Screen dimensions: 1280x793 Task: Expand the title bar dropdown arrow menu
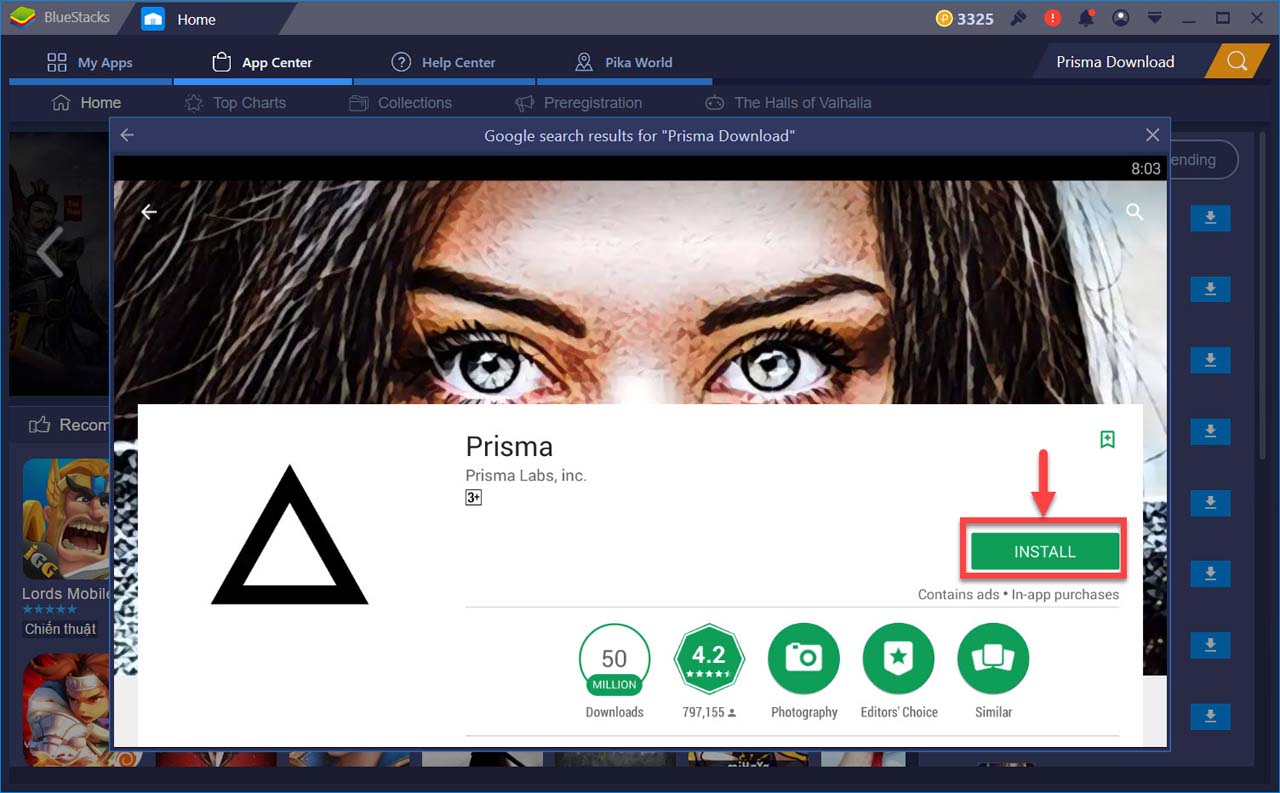(x=1155, y=18)
